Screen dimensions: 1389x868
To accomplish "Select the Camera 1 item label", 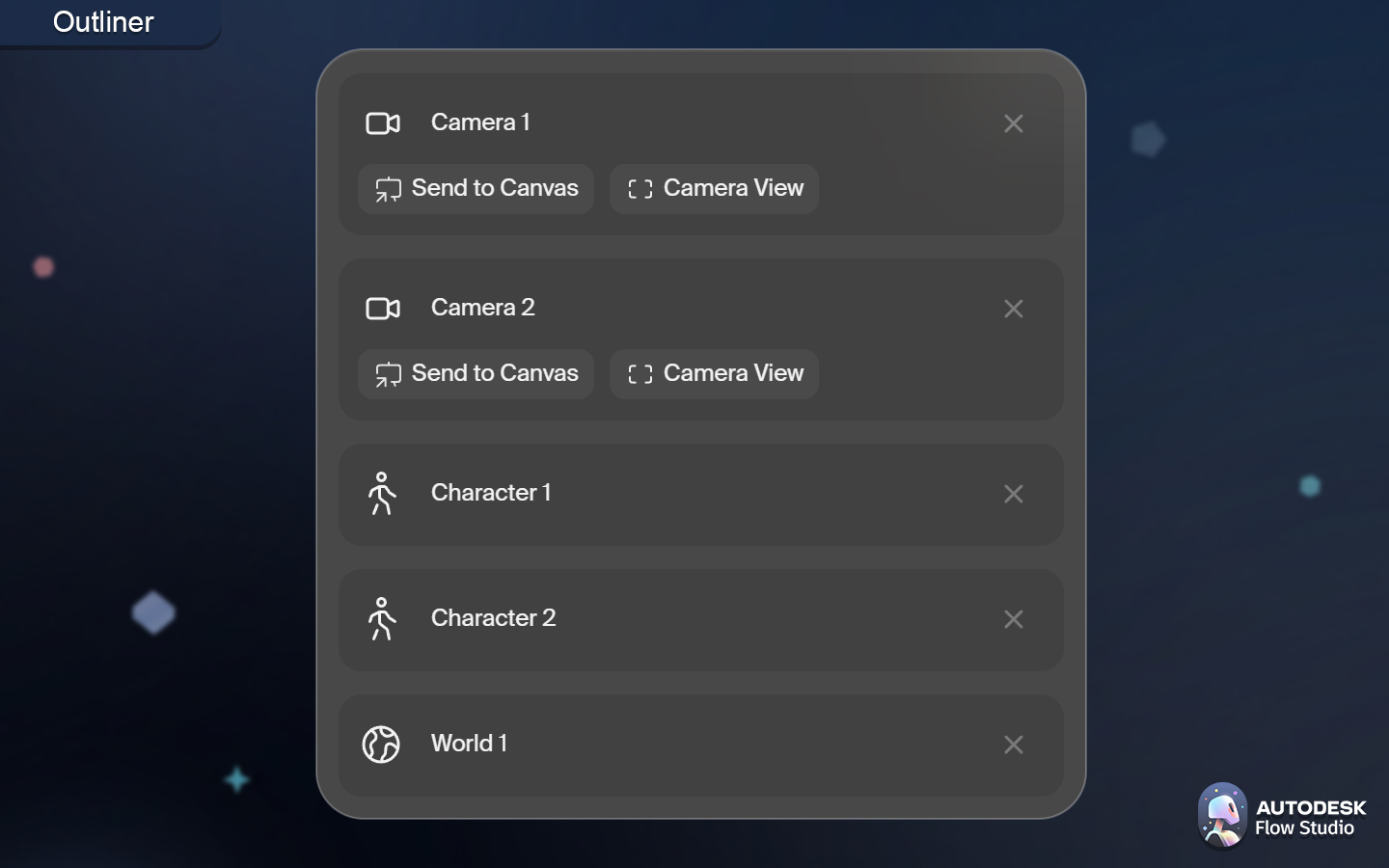I will pyautogui.click(x=480, y=122).
